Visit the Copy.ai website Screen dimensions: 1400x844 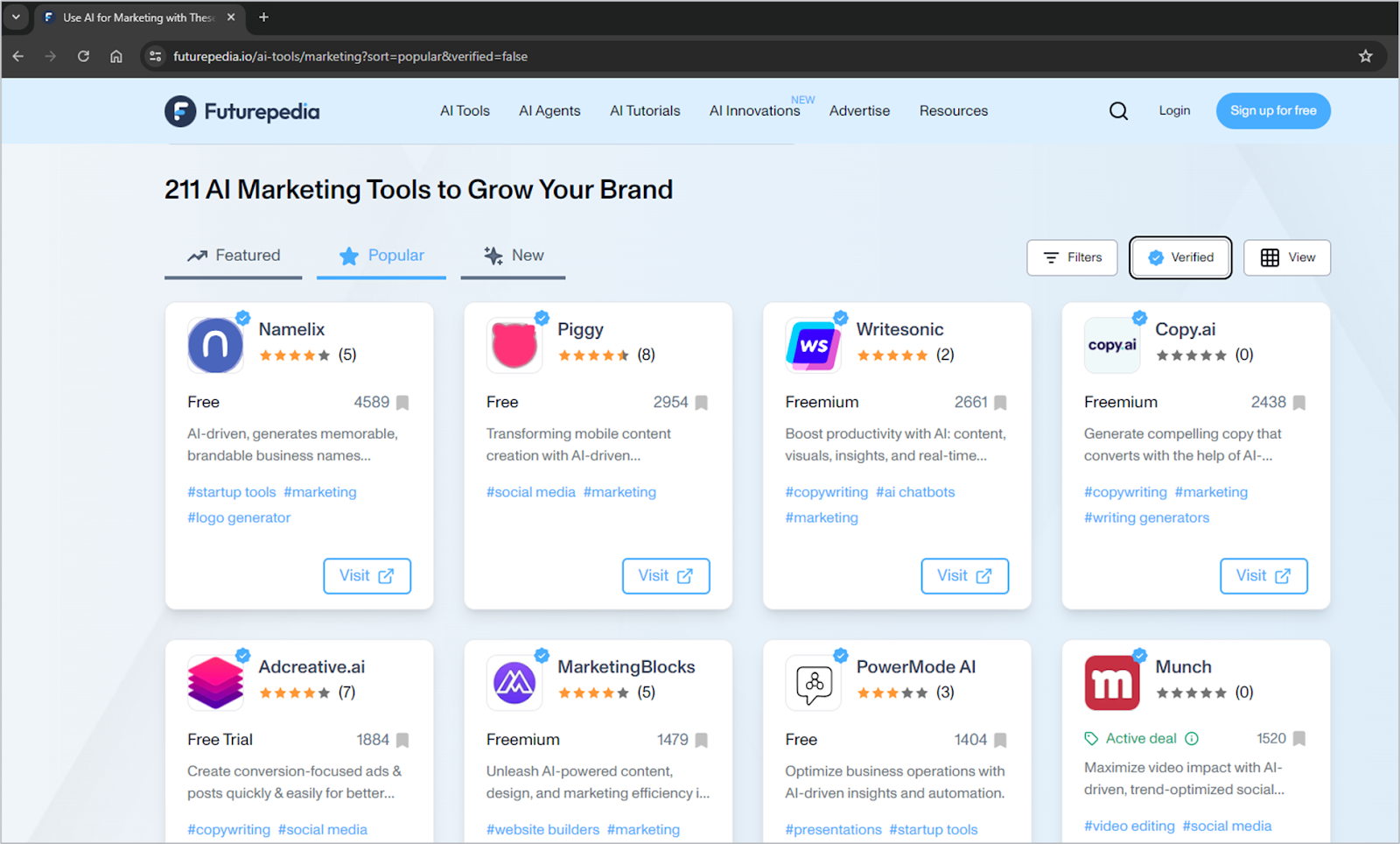pos(1263,576)
